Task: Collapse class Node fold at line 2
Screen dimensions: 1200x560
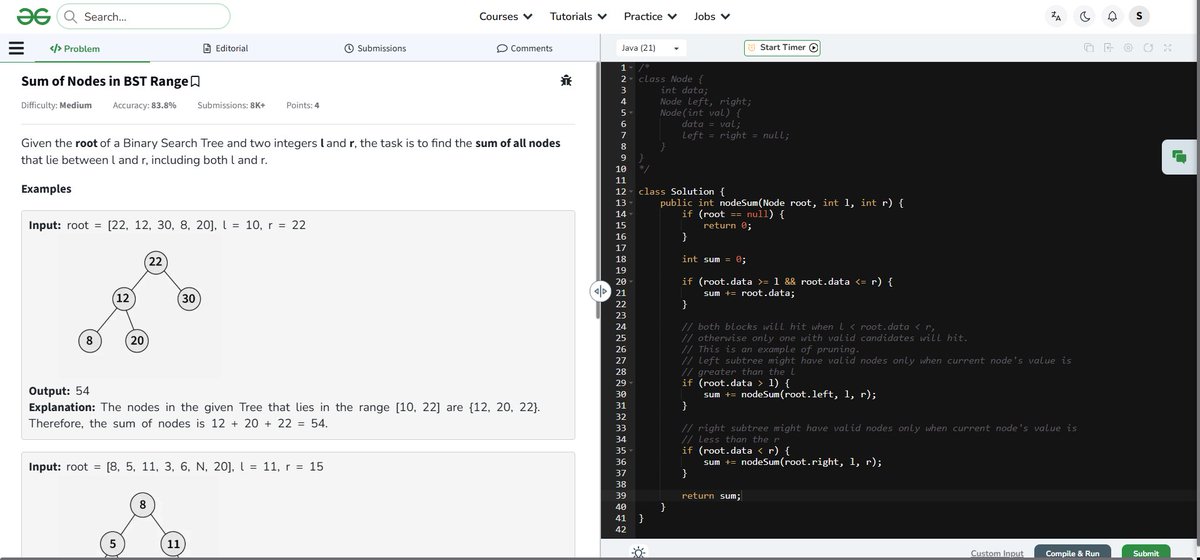Action: (631, 78)
